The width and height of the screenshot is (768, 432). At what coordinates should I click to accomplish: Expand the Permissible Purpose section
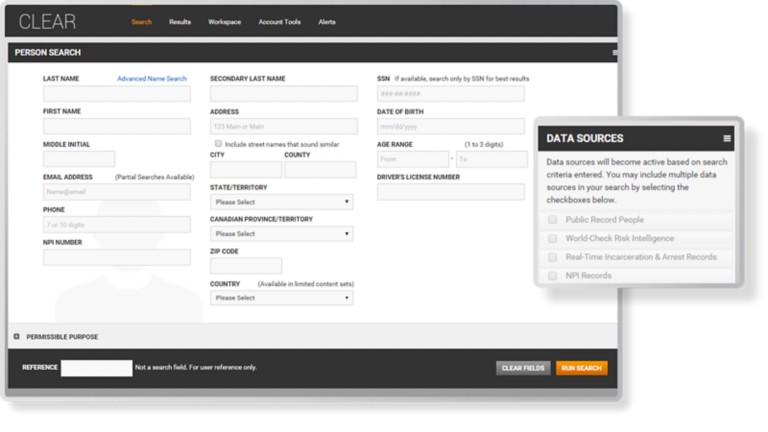[x=17, y=336]
